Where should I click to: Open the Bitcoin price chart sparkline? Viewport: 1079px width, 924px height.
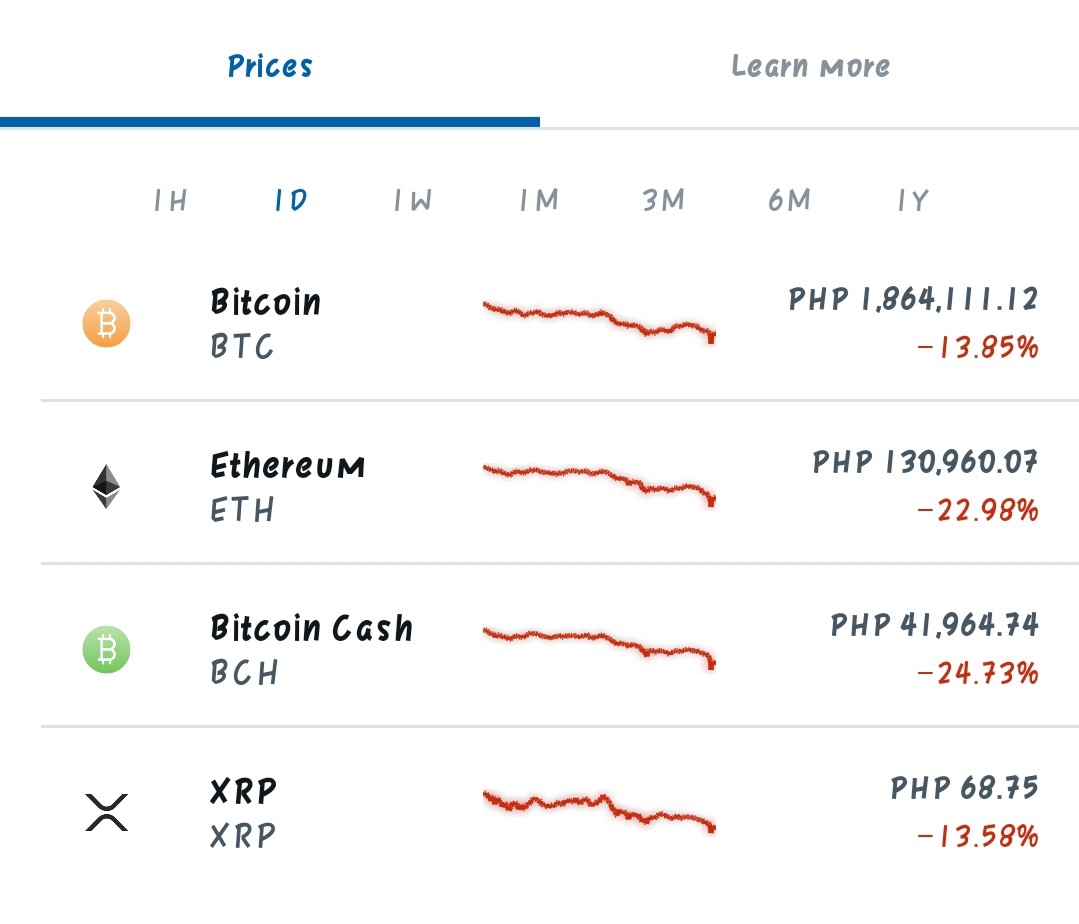(599, 322)
